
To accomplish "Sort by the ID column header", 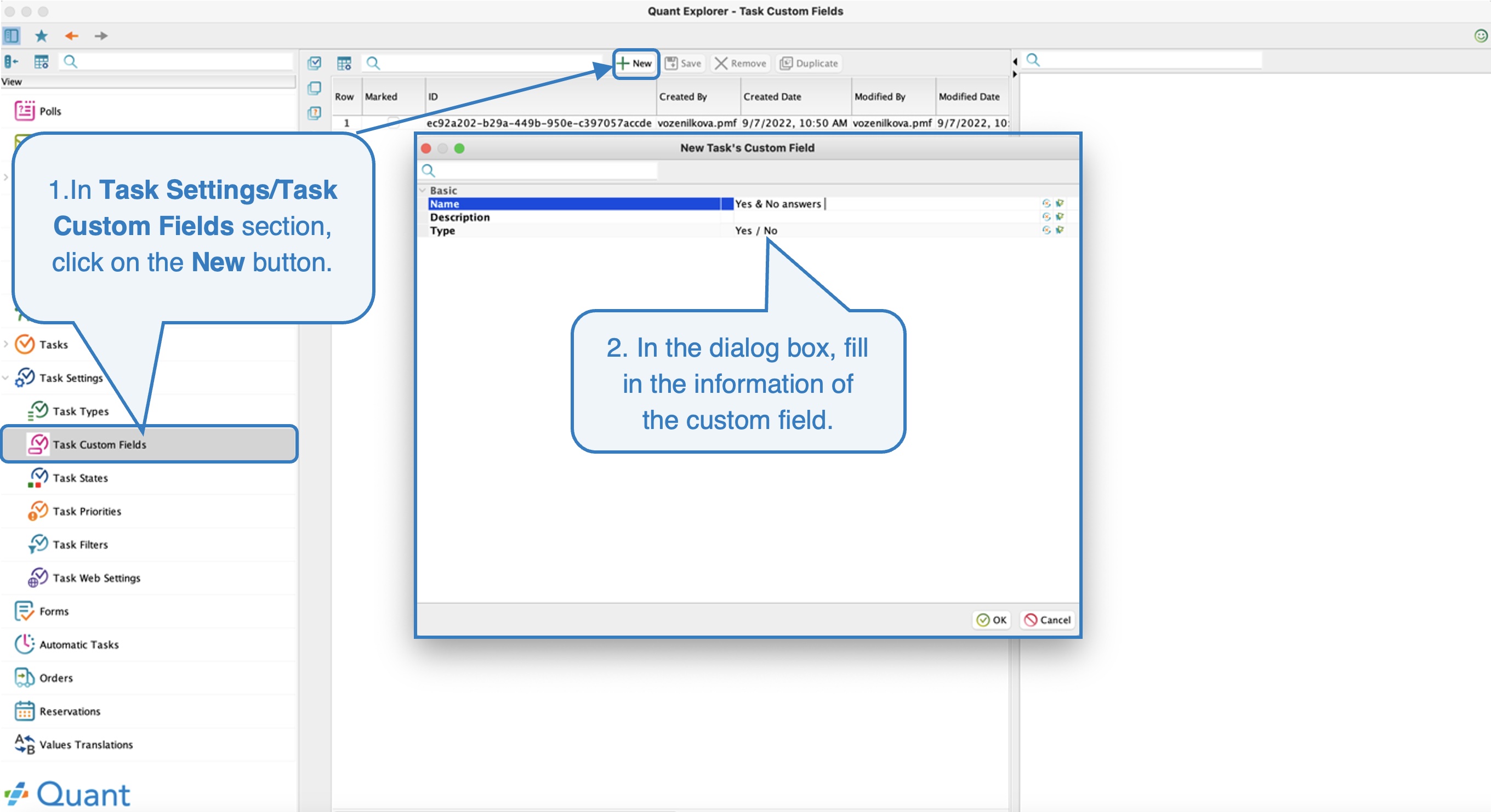I will tap(540, 96).
